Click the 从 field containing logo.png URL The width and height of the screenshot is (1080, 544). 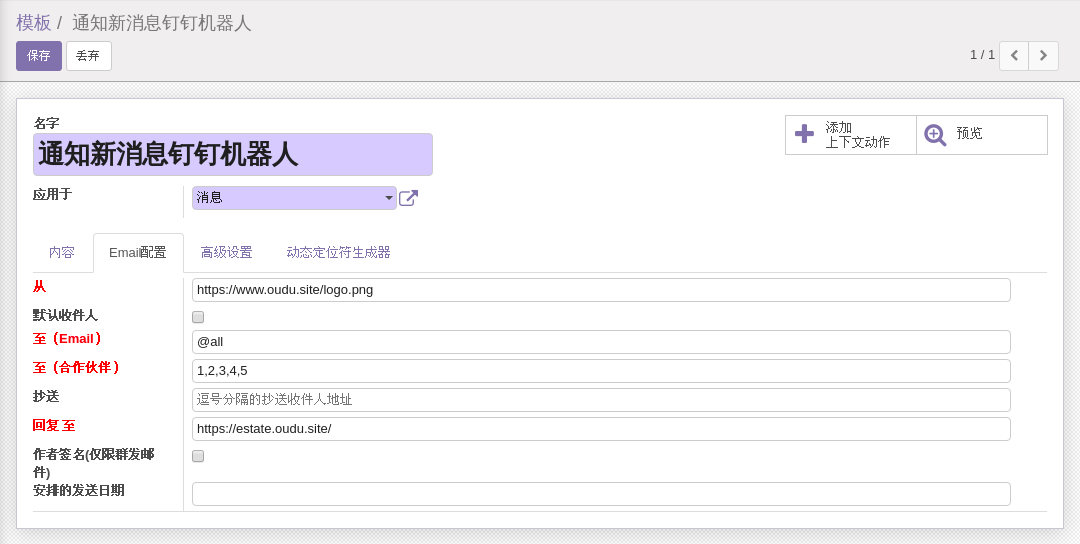click(x=601, y=290)
